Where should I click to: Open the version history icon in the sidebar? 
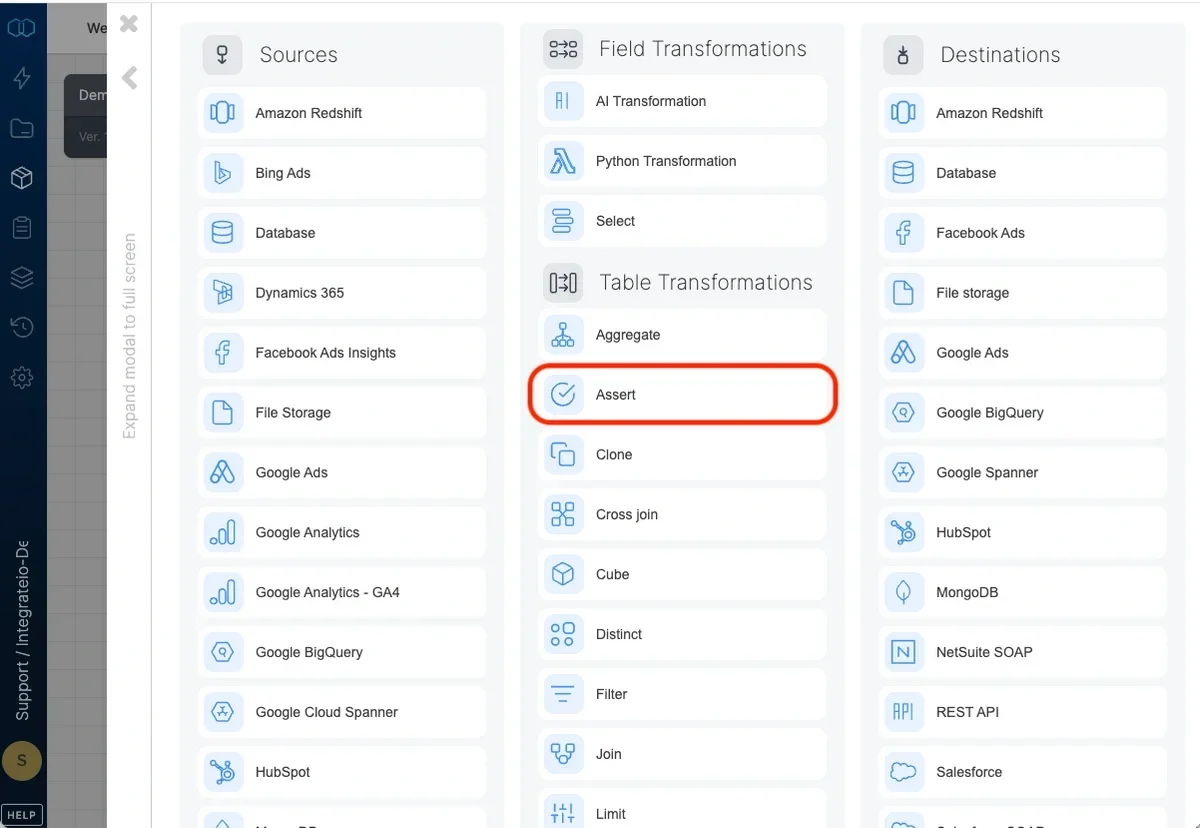coord(22,327)
